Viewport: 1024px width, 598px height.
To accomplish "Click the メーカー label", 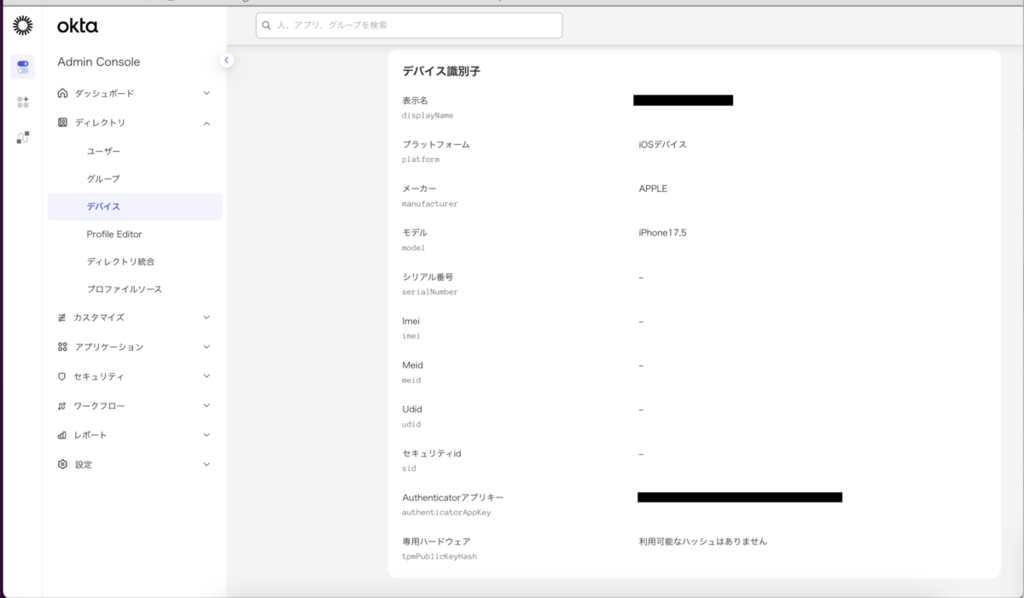I will click(x=419, y=189).
